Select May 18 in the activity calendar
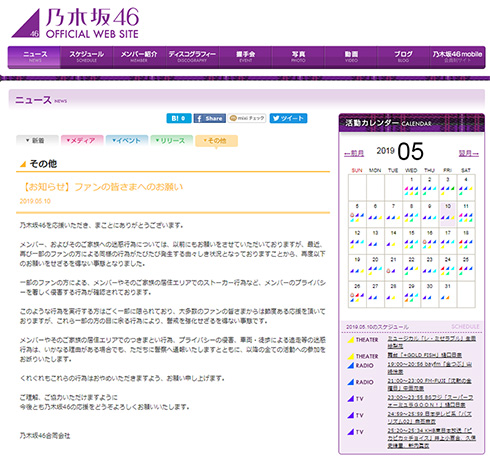This screenshot has height=457, width=490. click(x=466, y=241)
